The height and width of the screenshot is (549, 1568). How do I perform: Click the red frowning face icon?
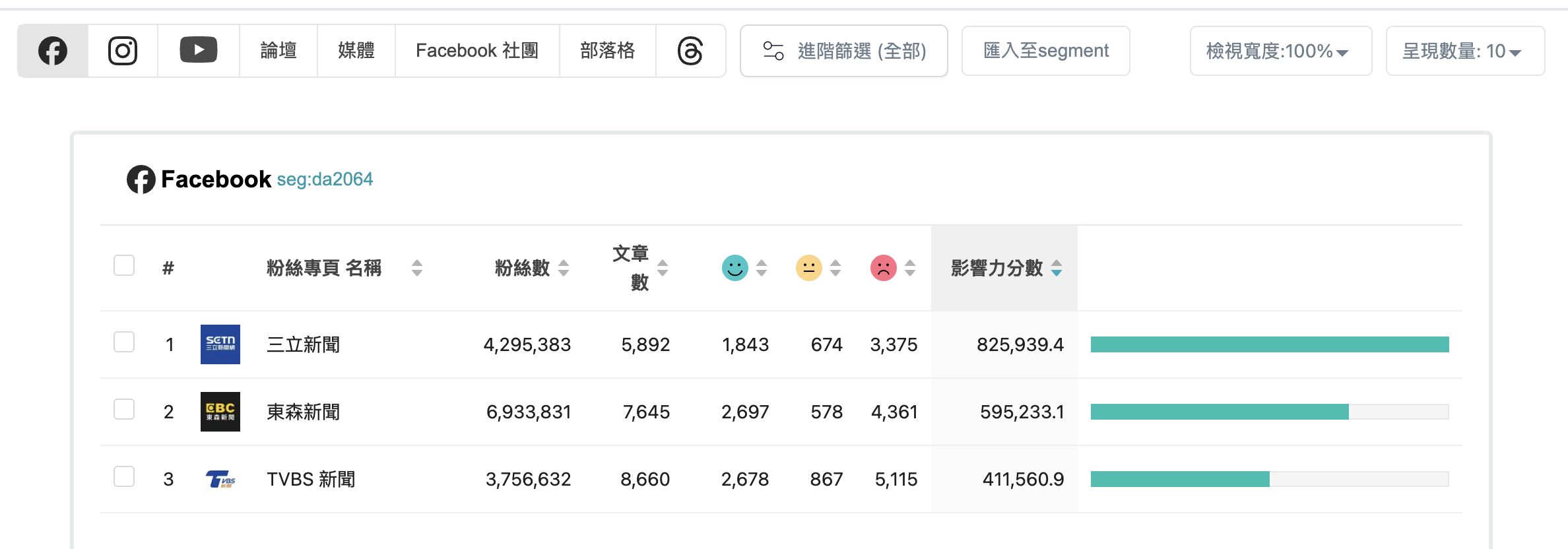pyautogui.click(x=884, y=268)
